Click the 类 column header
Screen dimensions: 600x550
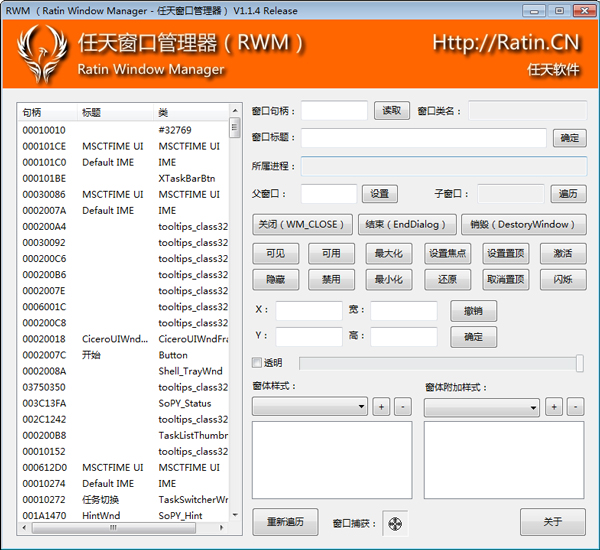(x=191, y=112)
